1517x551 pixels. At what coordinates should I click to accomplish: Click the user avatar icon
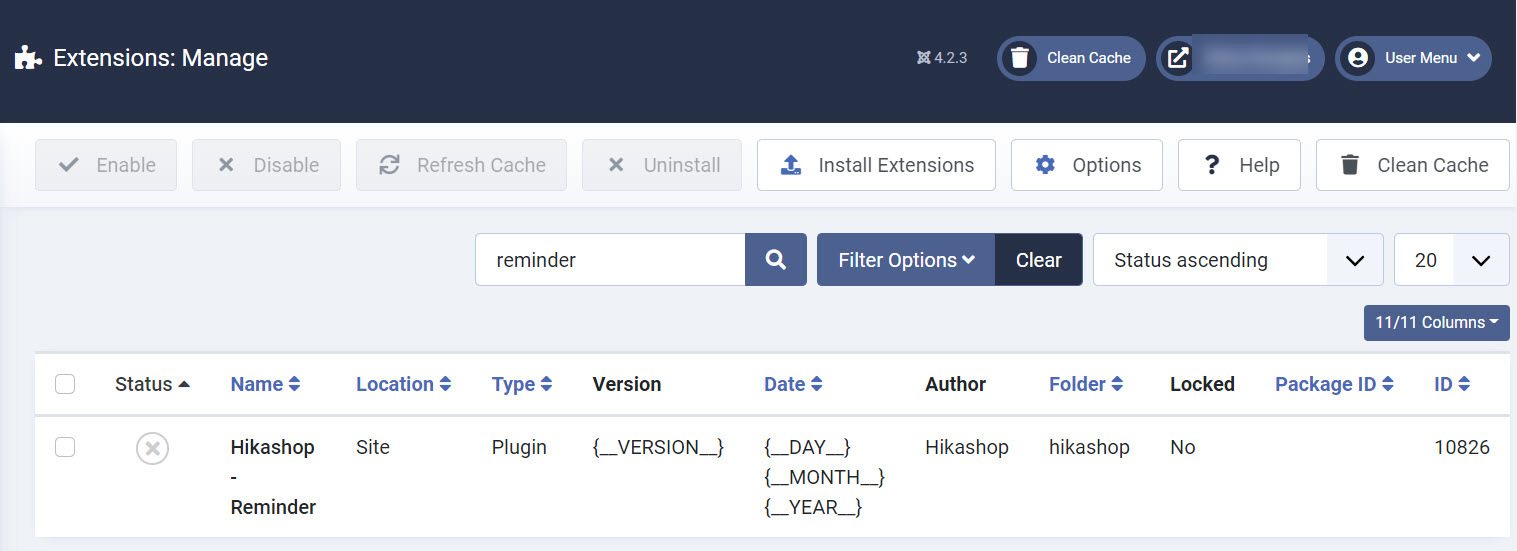click(x=1357, y=58)
